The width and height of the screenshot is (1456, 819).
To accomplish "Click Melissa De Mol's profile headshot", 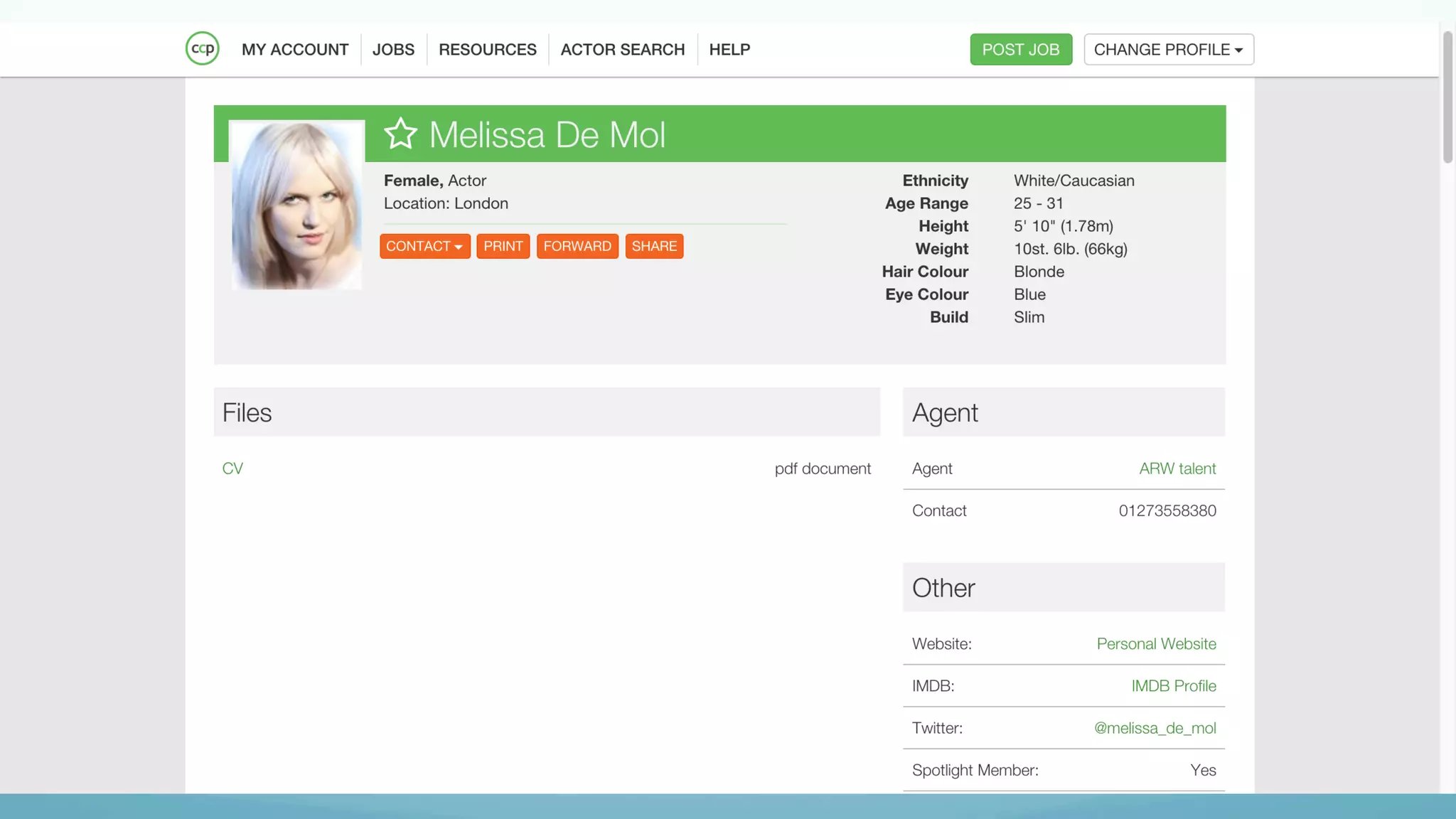I will (x=296, y=205).
